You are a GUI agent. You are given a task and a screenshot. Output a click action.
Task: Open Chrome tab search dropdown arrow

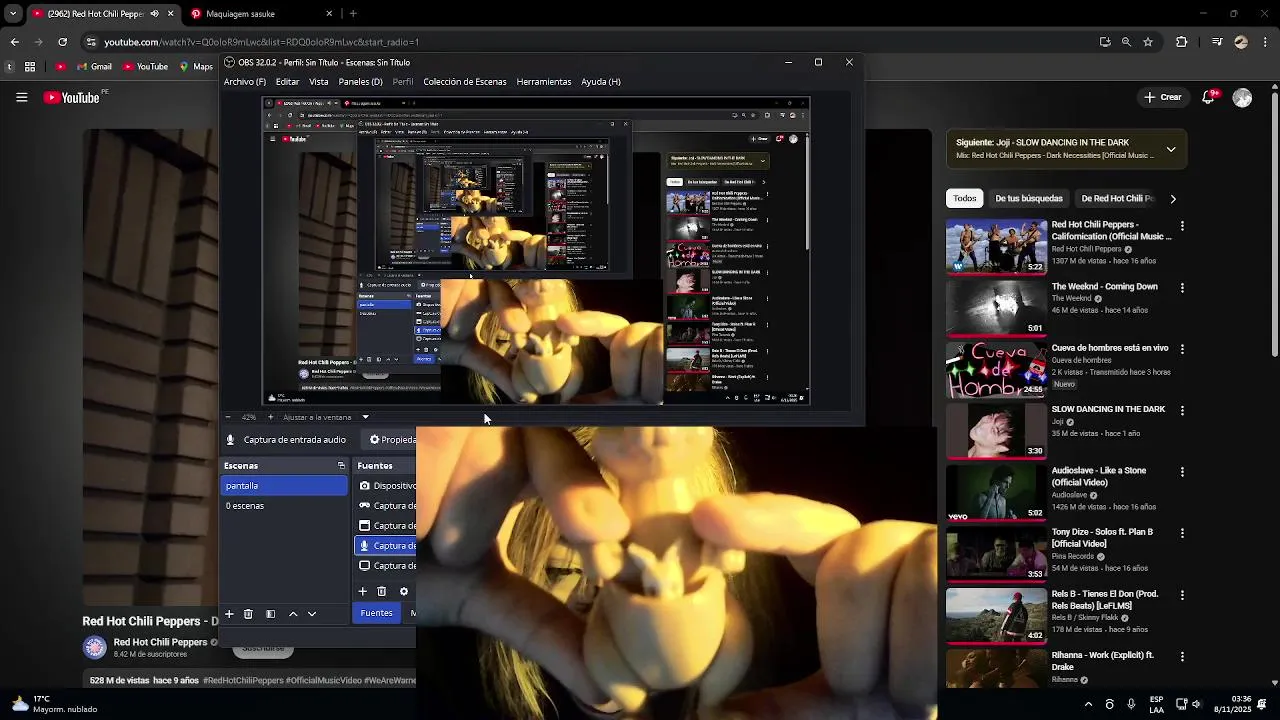click(13, 14)
